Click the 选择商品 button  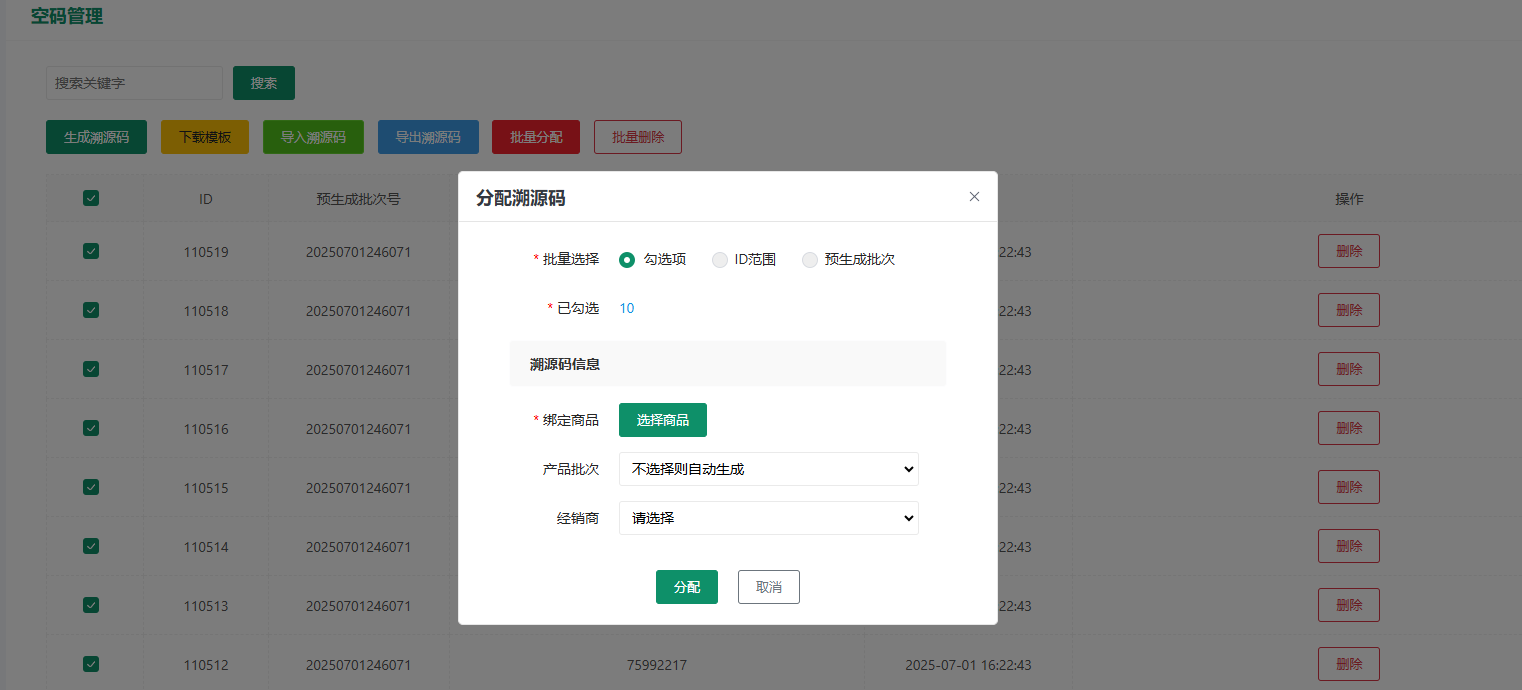coord(662,420)
